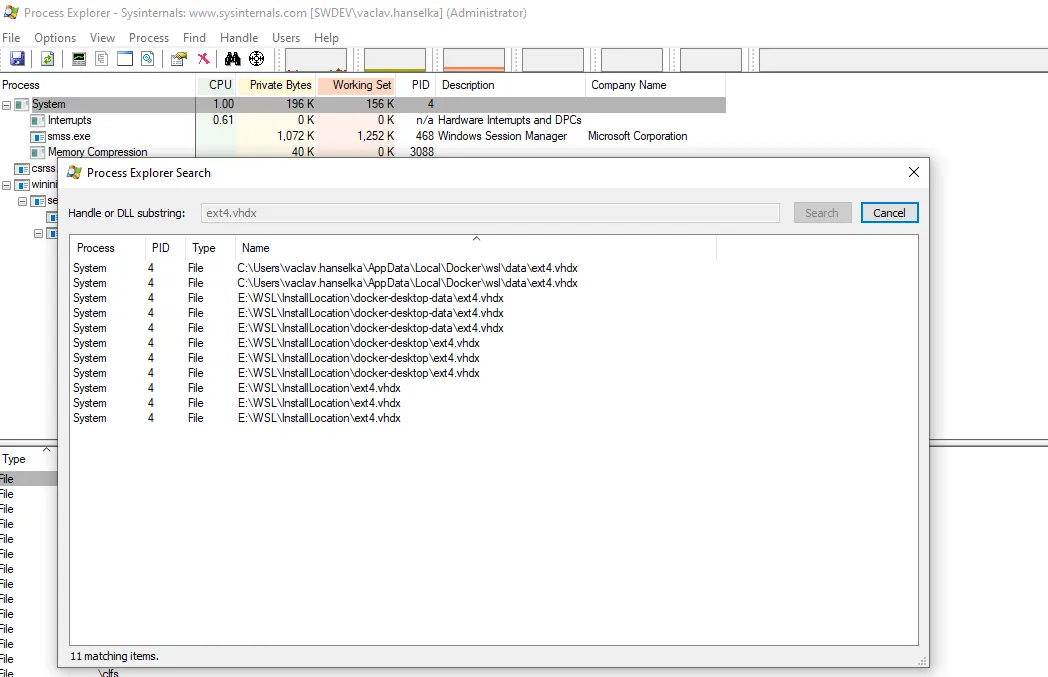Sort search results by Type column
This screenshot has width=1048, height=677.
[209, 248]
